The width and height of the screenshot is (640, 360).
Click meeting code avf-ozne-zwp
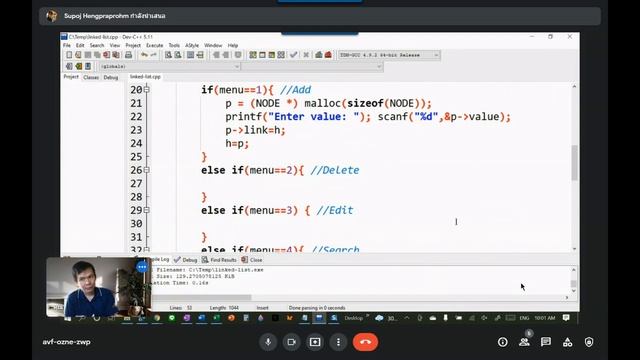67,342
